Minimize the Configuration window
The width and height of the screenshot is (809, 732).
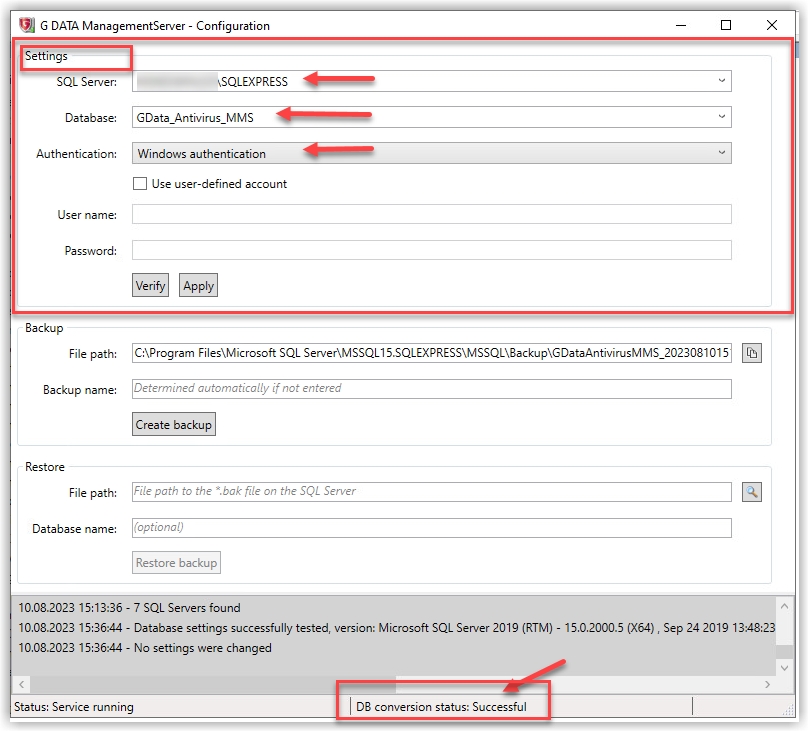[681, 25]
